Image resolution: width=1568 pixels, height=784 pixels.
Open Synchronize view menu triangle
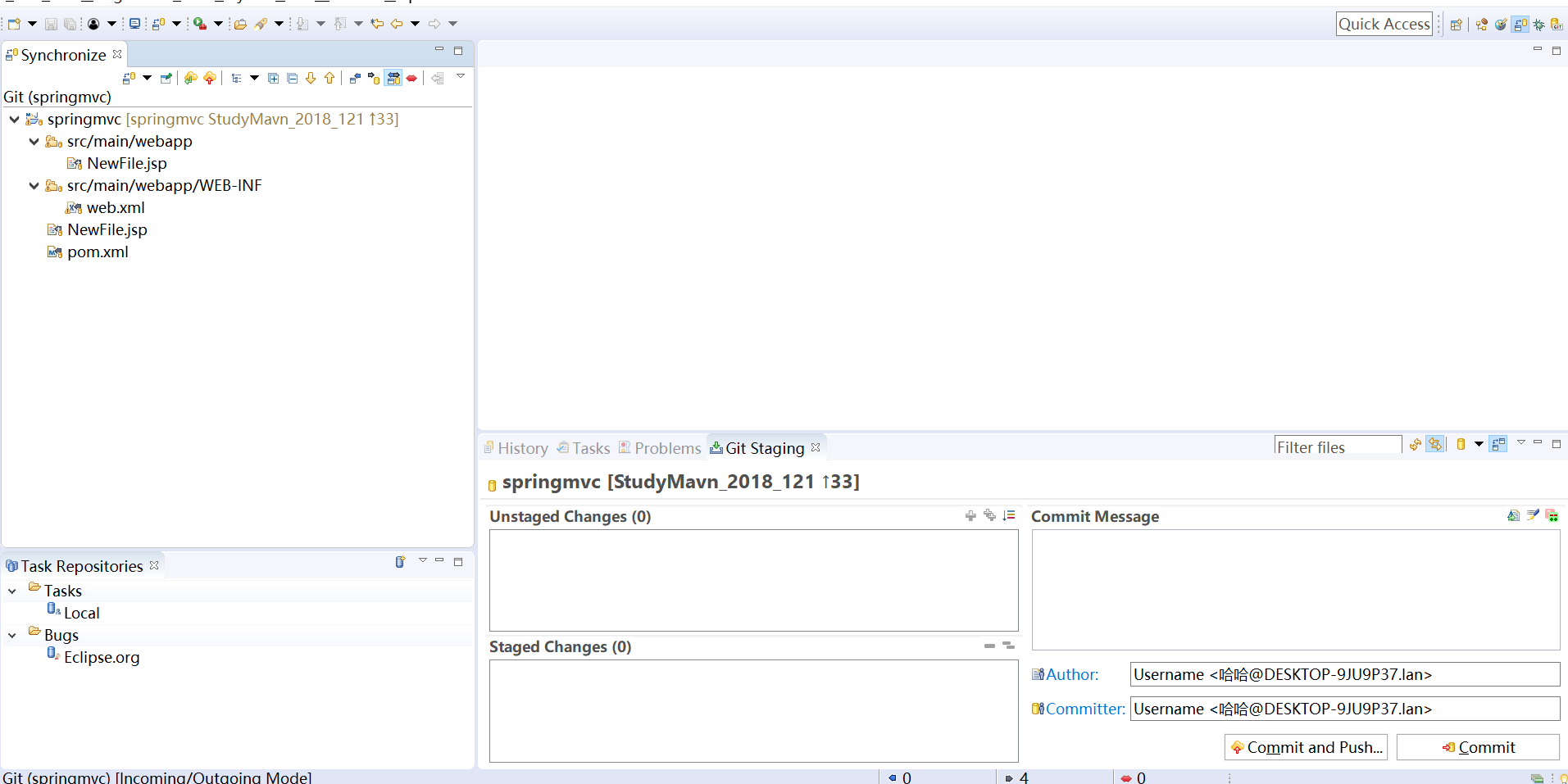[461, 75]
